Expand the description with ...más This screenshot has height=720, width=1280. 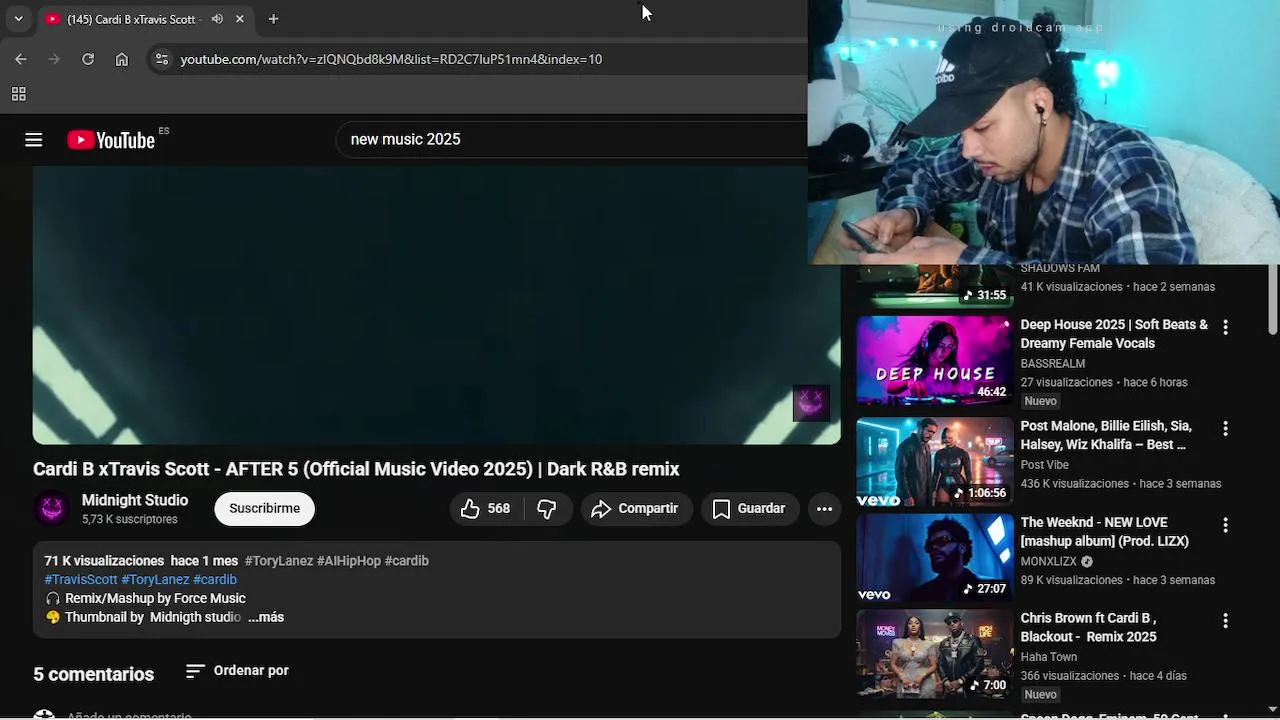[x=266, y=617]
